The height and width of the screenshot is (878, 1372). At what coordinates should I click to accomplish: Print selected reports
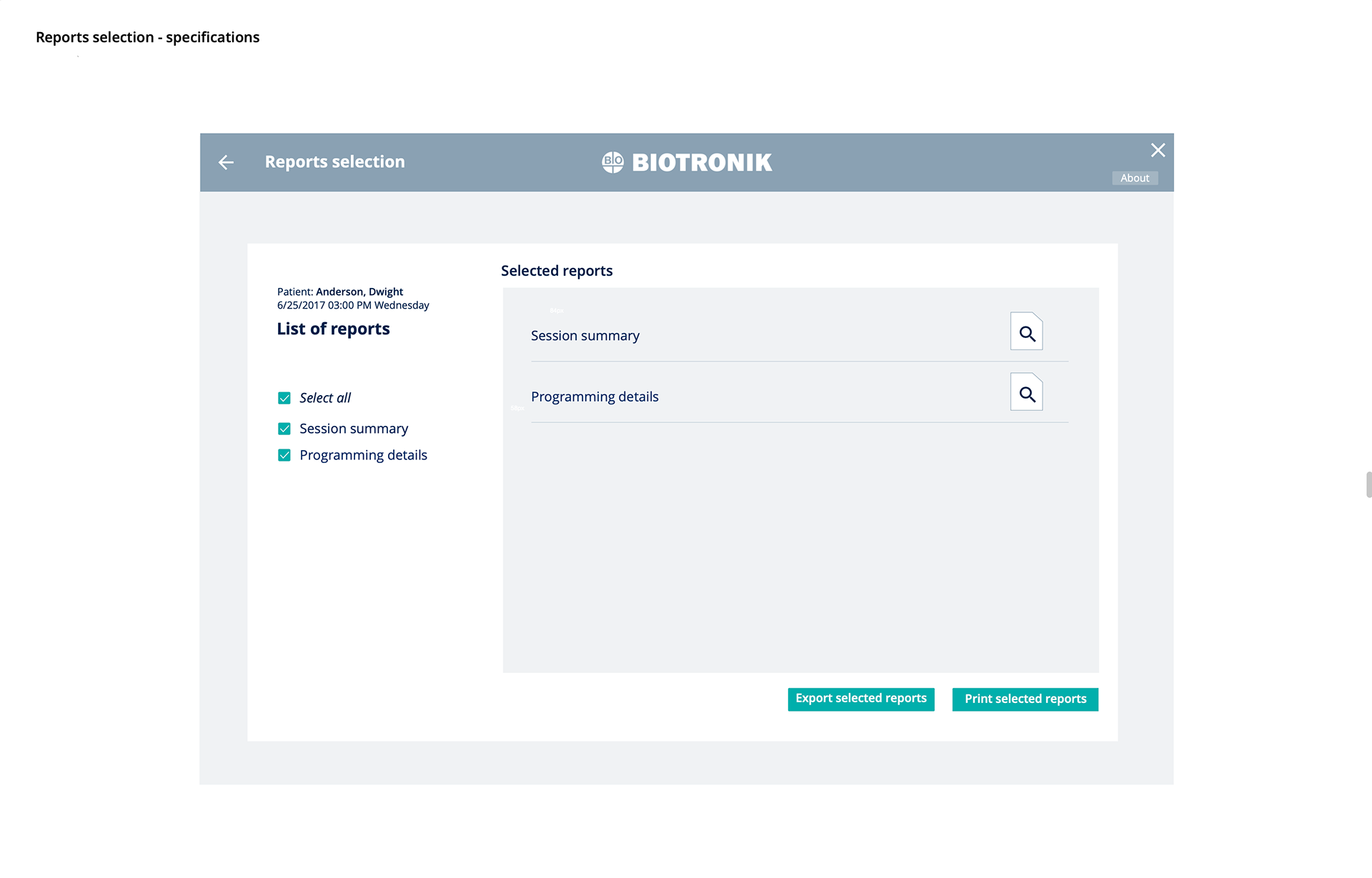pos(1025,699)
